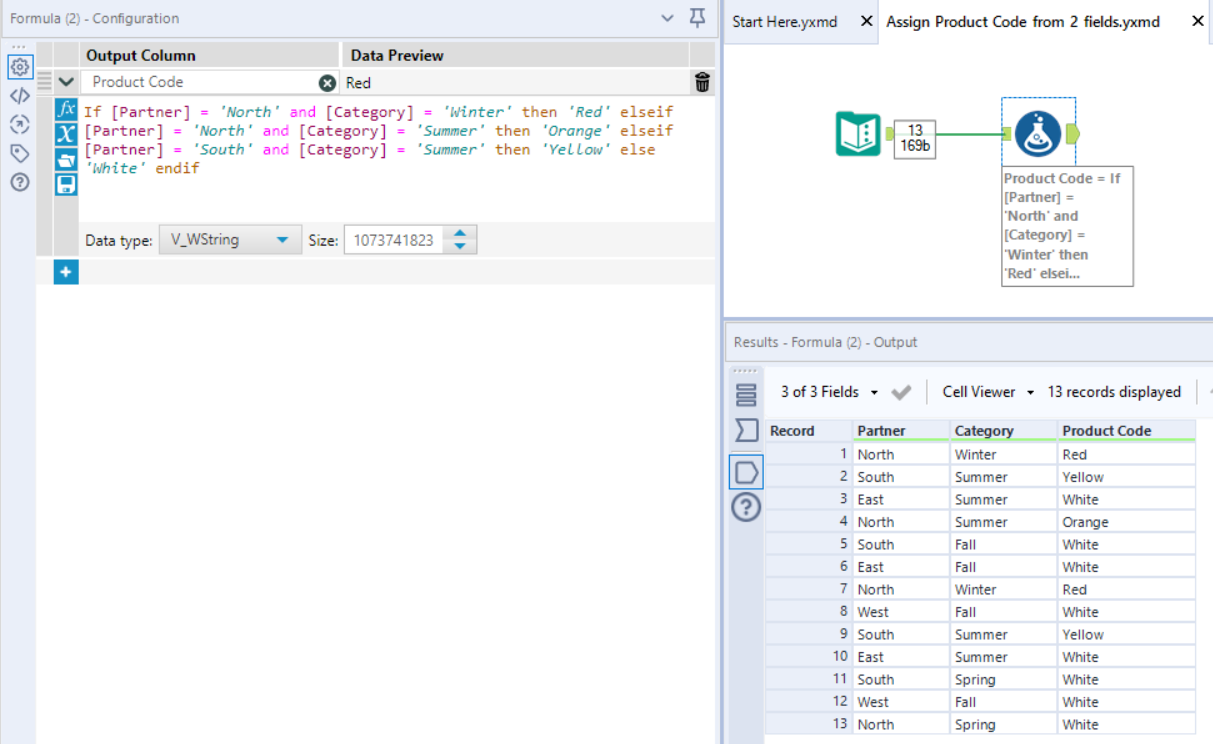Open the annotation tag icon in sidebar
The image size is (1213, 744).
click(19, 153)
